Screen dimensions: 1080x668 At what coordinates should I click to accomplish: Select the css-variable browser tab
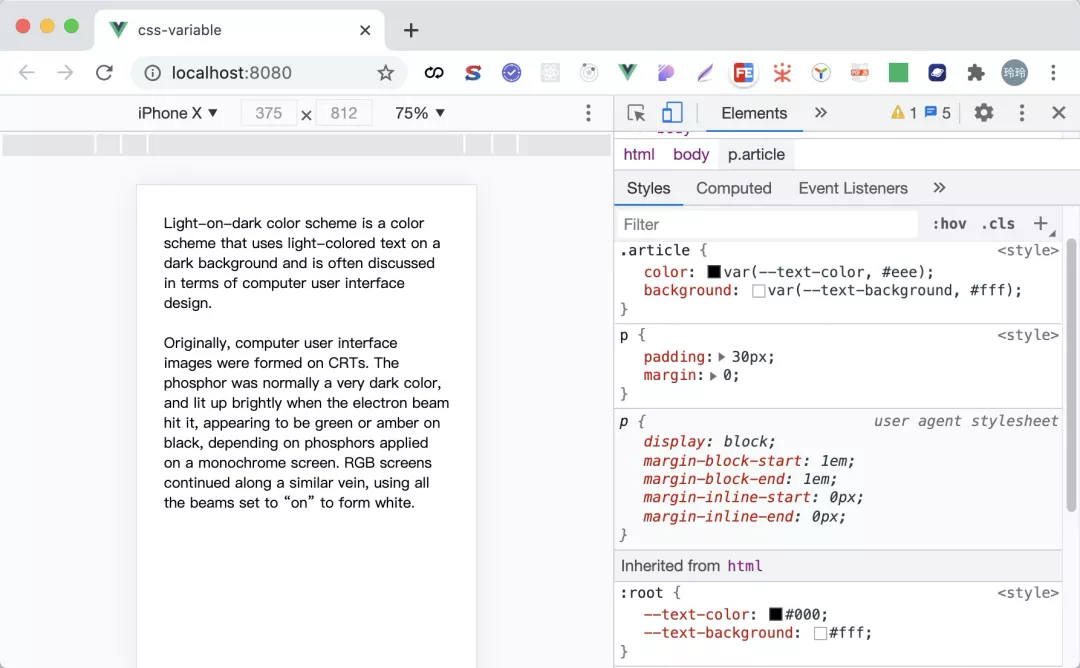[239, 30]
